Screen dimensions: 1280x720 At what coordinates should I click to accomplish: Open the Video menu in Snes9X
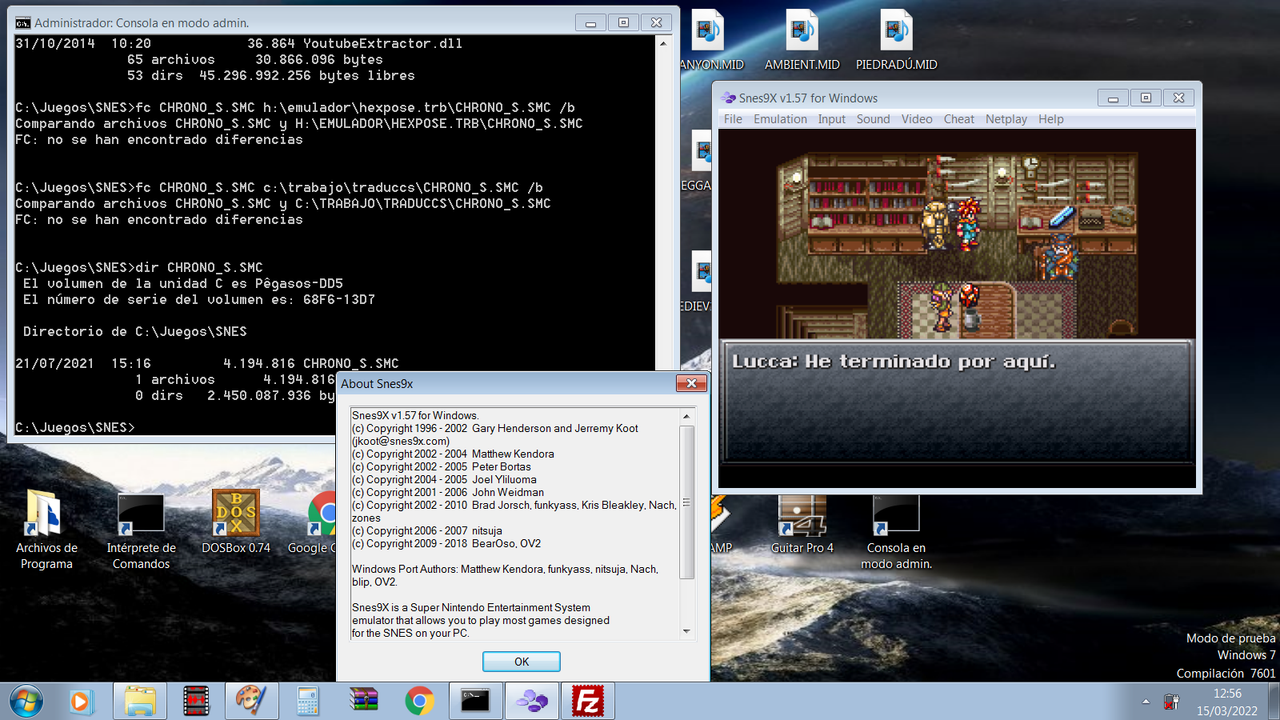pos(917,119)
